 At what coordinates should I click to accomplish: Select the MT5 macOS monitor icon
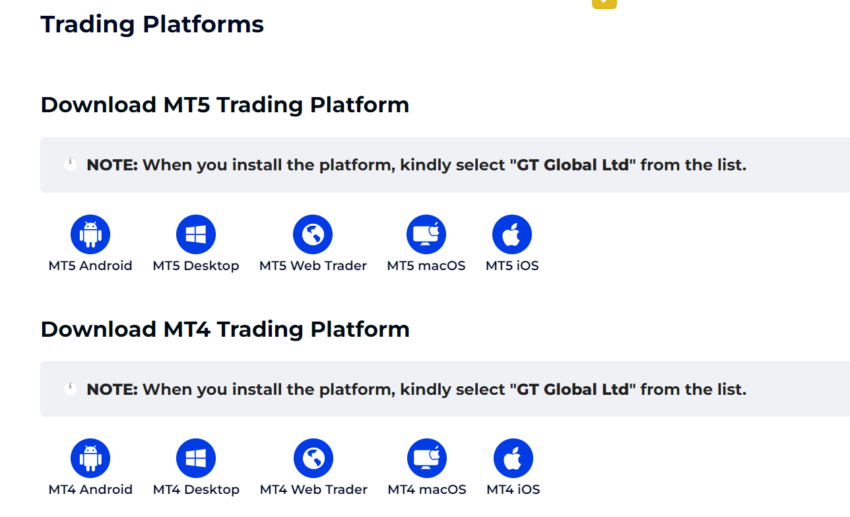pos(426,234)
